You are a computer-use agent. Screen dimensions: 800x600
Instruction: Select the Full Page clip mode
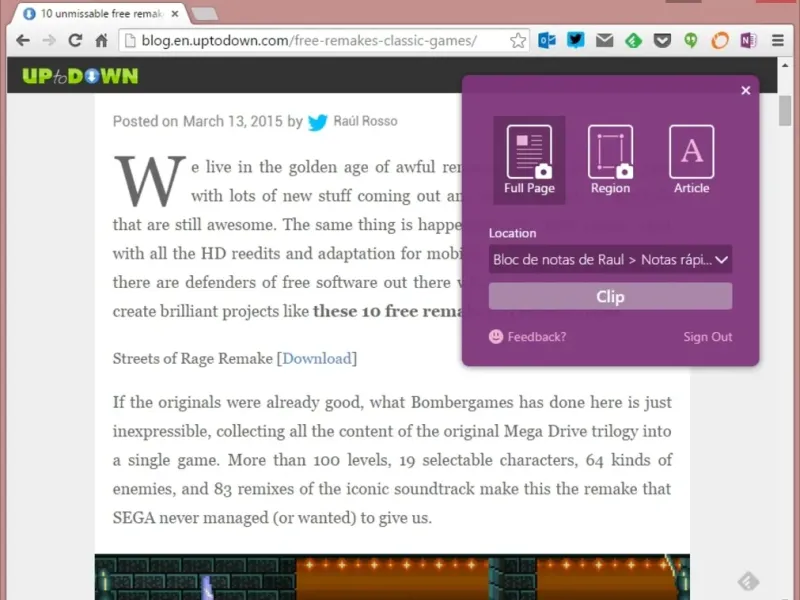tap(529, 160)
